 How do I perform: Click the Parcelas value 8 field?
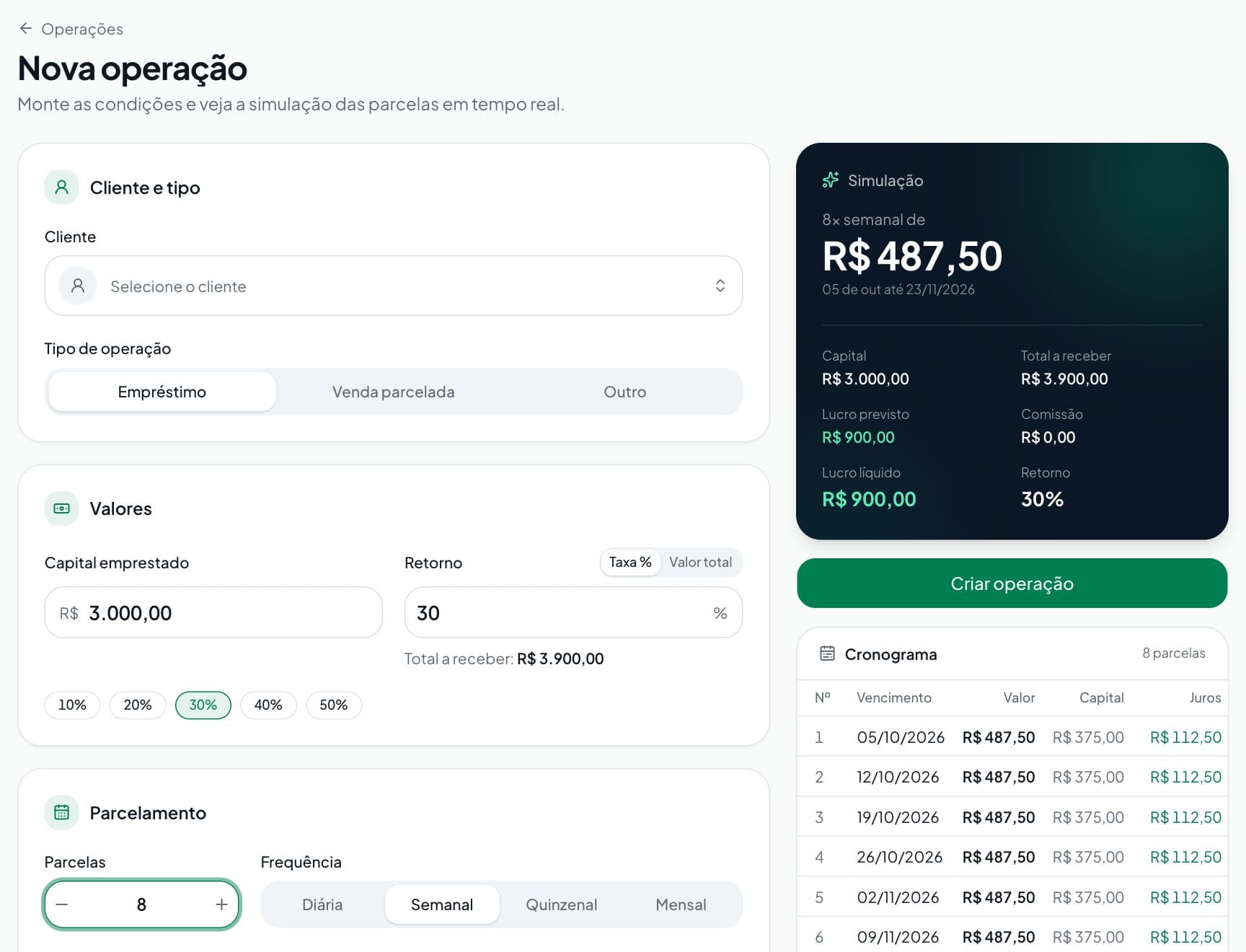[x=141, y=904]
